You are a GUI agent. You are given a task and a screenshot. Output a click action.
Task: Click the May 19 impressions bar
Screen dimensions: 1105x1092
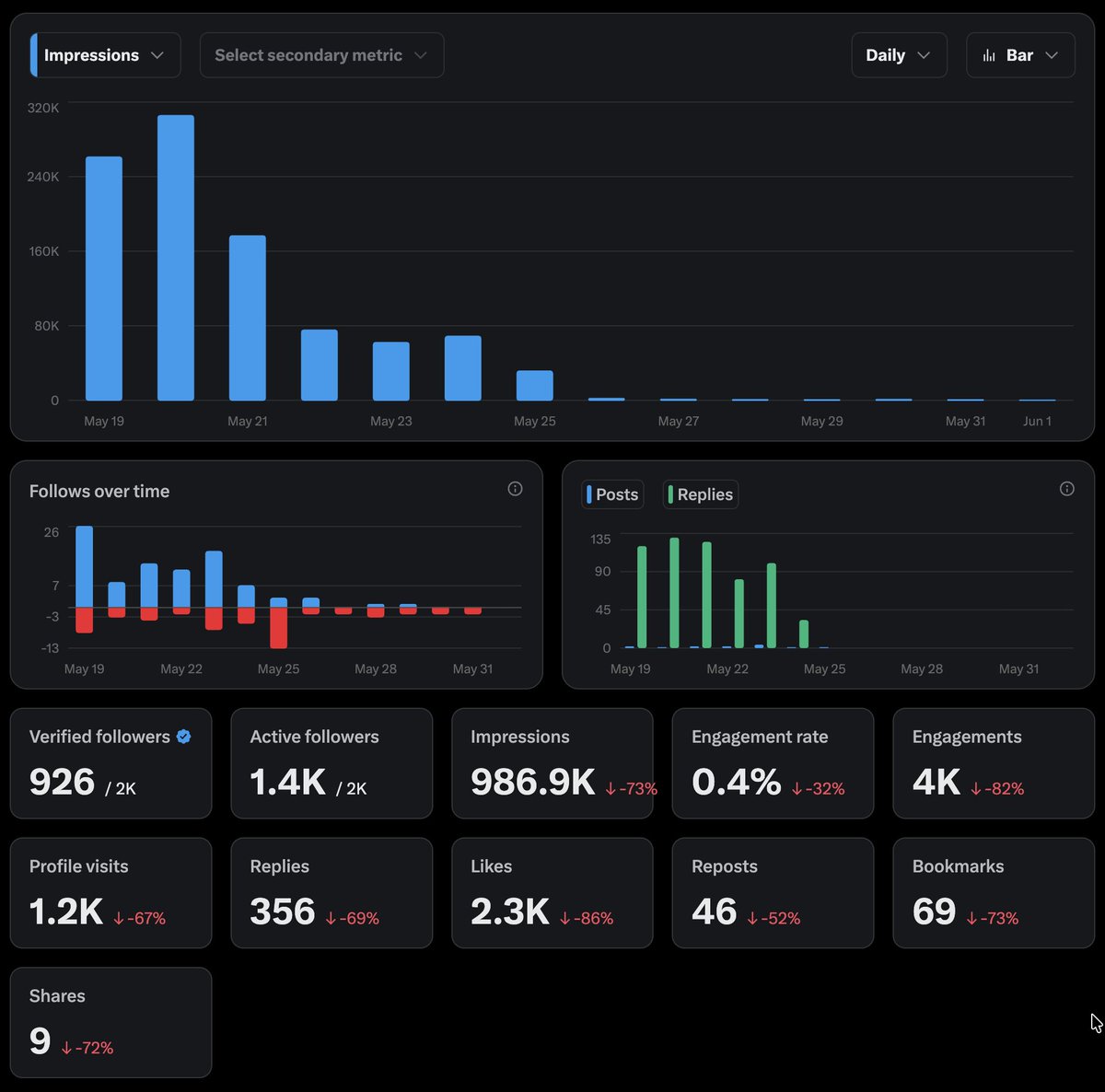104,279
